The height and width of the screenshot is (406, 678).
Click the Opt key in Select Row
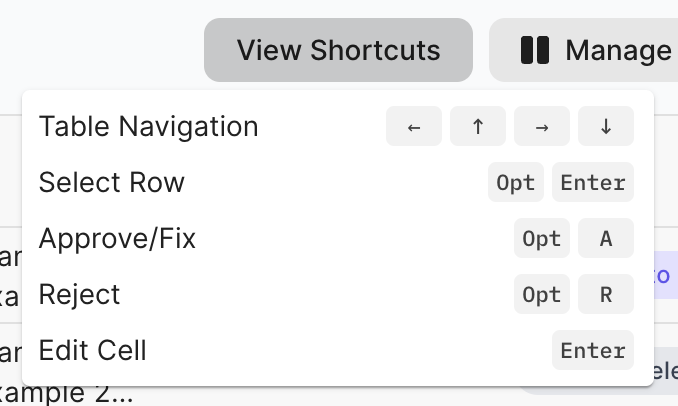(516, 183)
